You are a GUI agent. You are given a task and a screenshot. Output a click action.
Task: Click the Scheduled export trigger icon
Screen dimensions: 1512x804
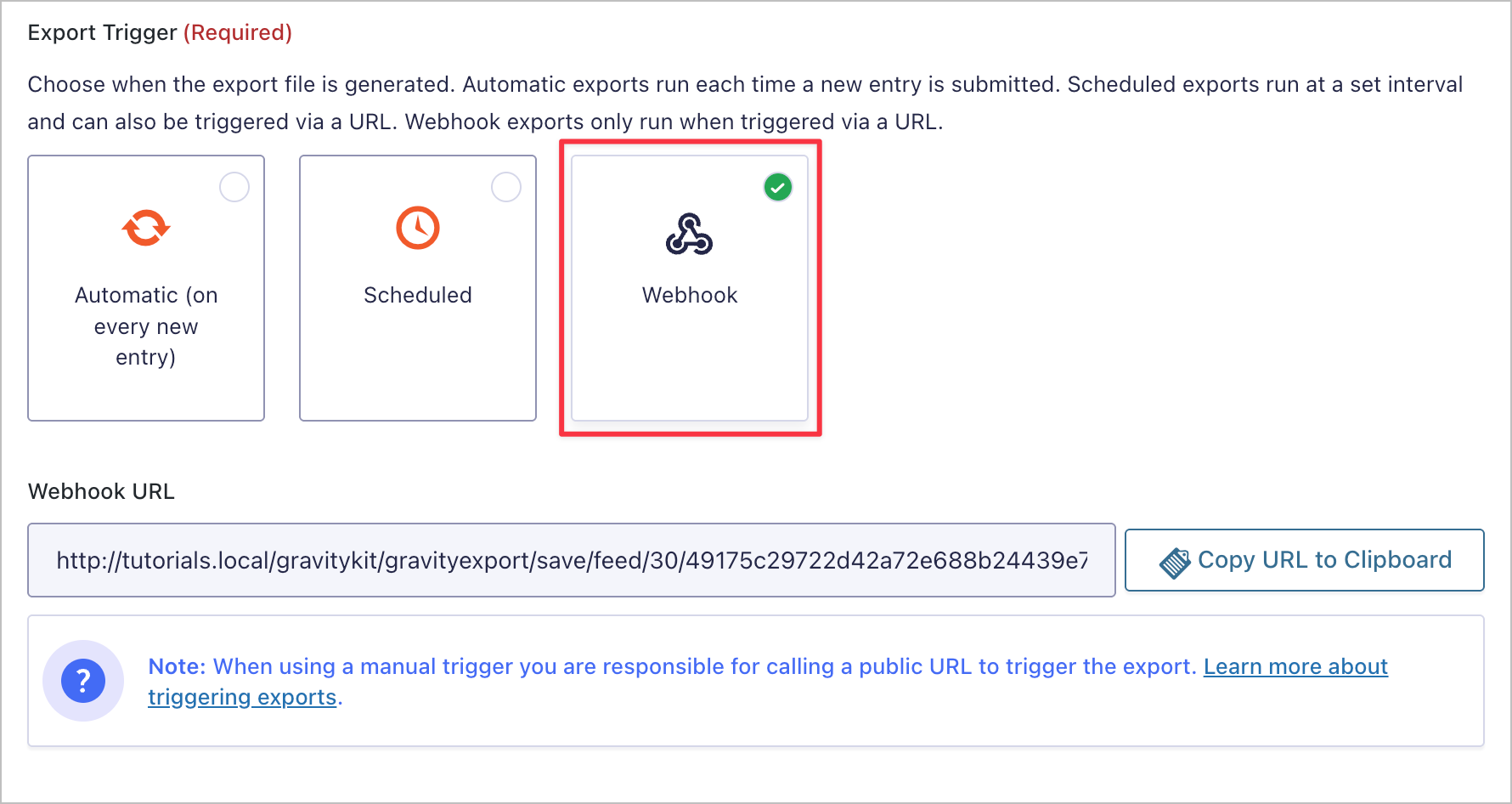(x=417, y=227)
